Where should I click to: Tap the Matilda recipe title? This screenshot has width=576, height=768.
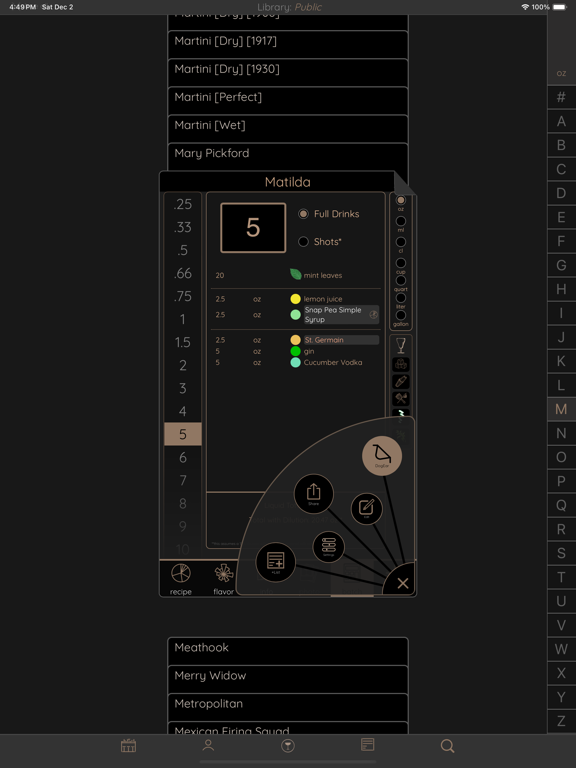(x=288, y=182)
